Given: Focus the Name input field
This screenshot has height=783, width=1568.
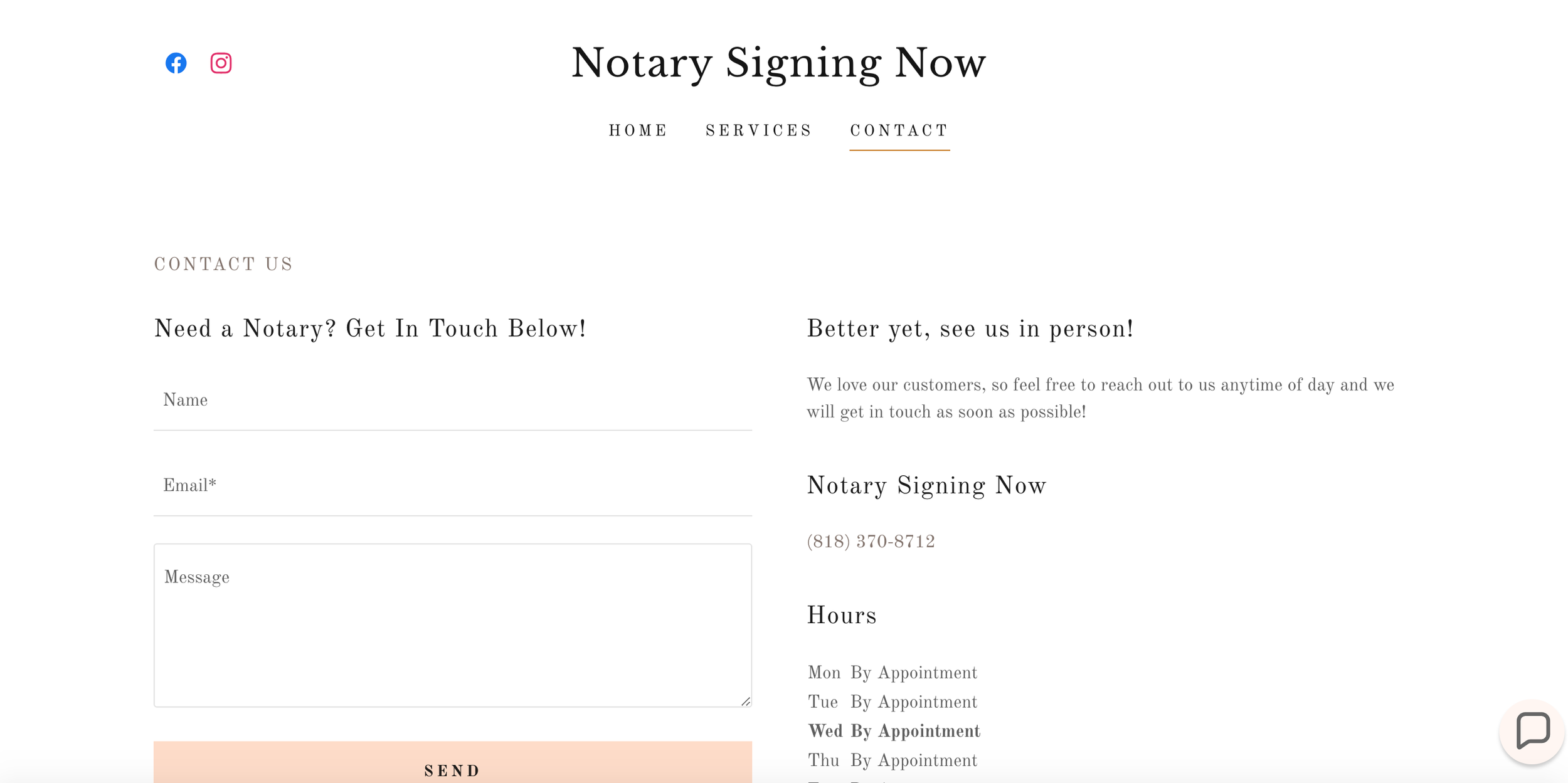Looking at the screenshot, I should [x=453, y=401].
